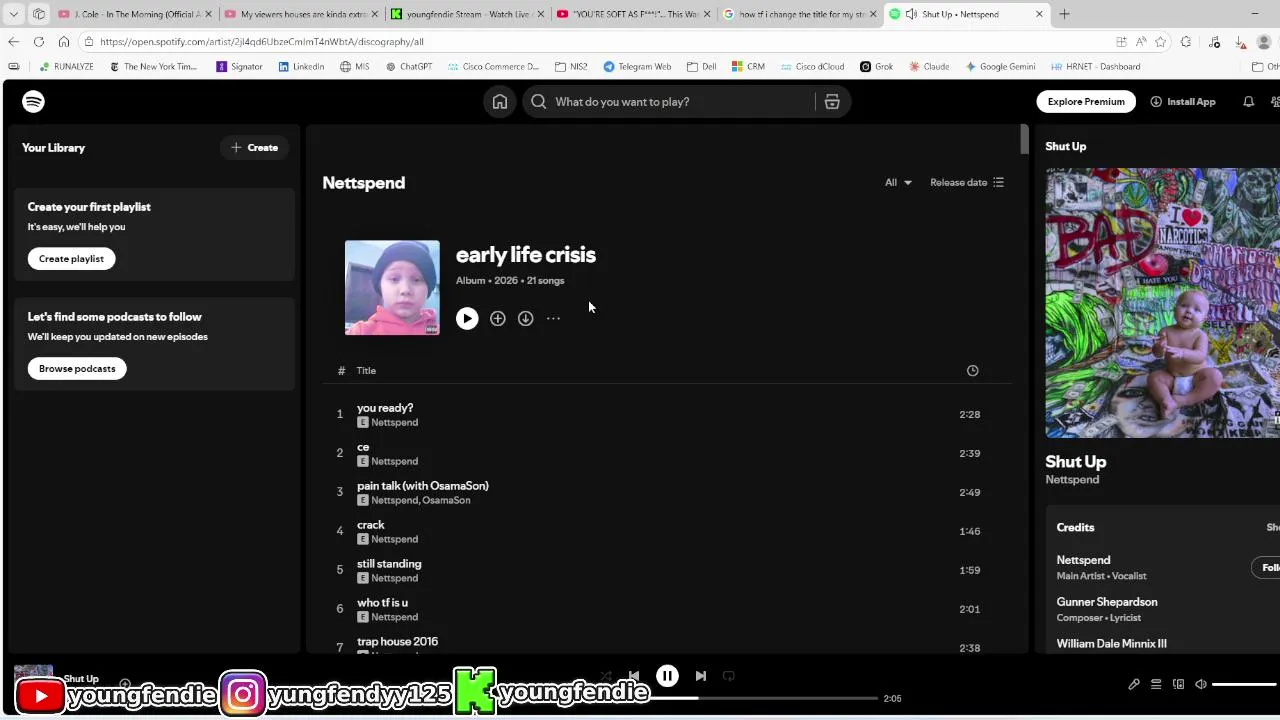The image size is (1280, 720).
Task: Open a new browser tab
Action: coord(1064,14)
